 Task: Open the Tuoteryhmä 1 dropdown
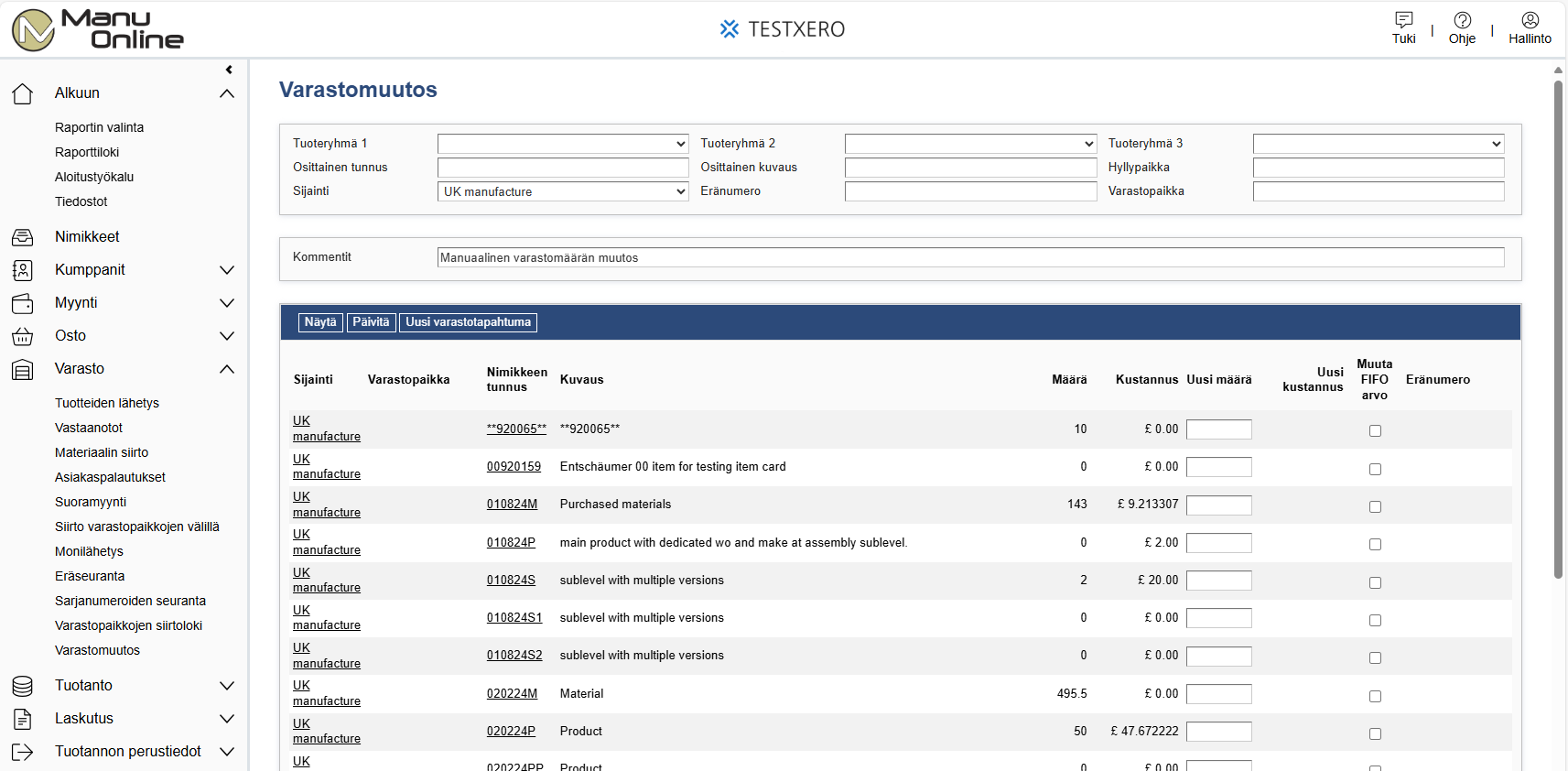[563, 144]
